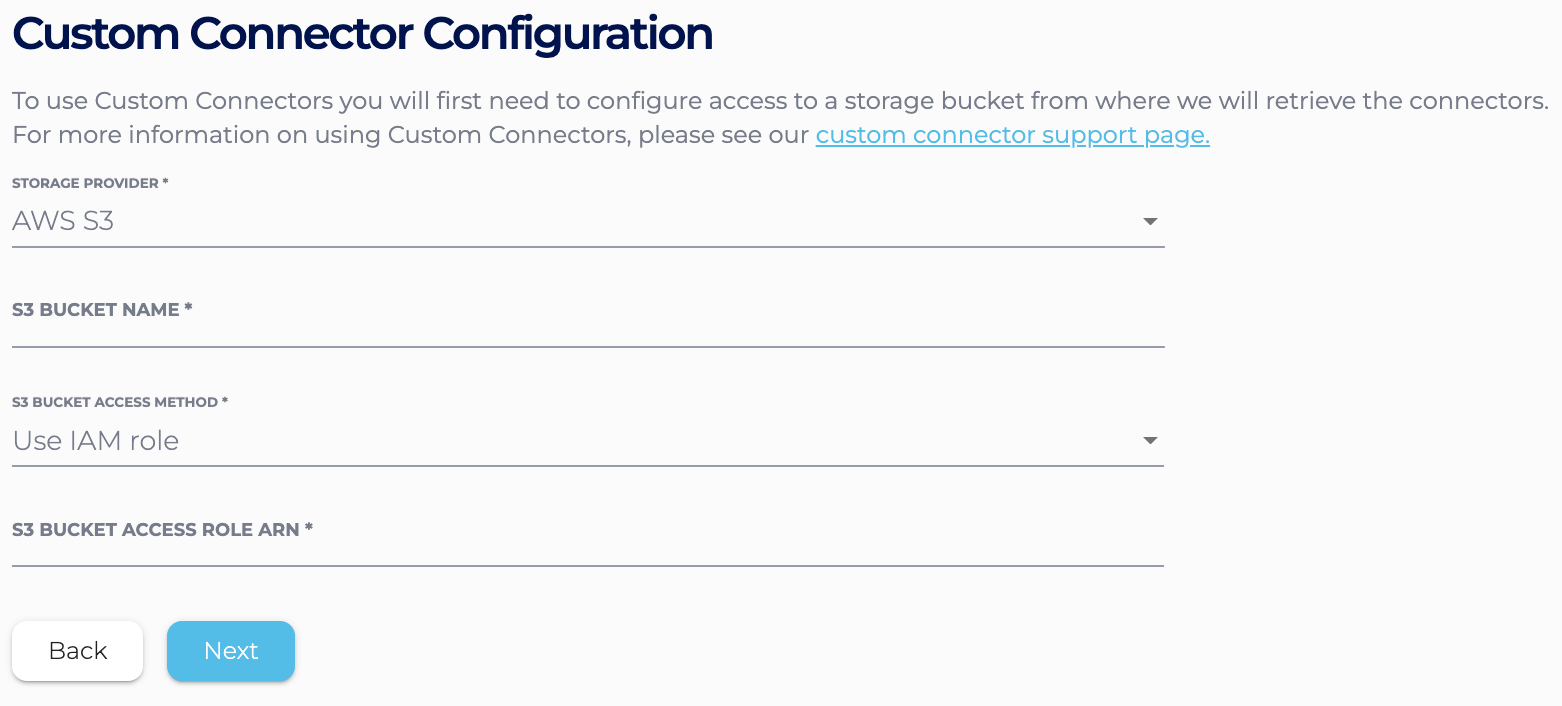Expand the S3 Bucket Access Method arrow

click(1150, 440)
